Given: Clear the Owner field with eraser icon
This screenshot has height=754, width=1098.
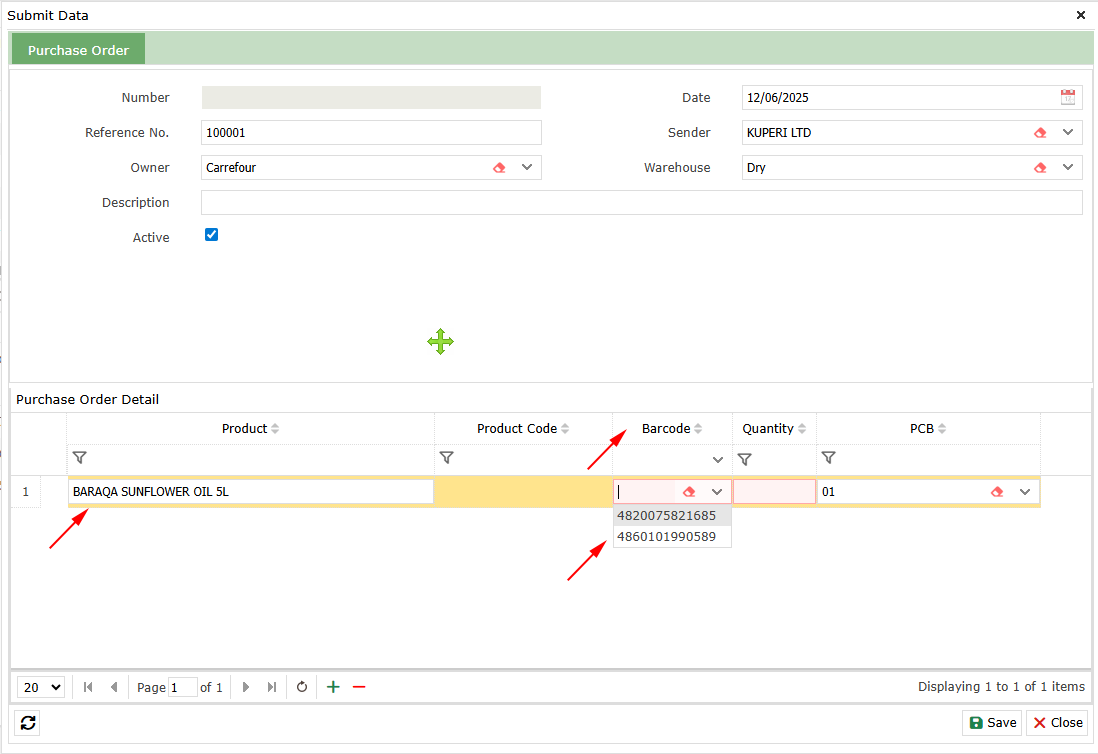Looking at the screenshot, I should [499, 168].
